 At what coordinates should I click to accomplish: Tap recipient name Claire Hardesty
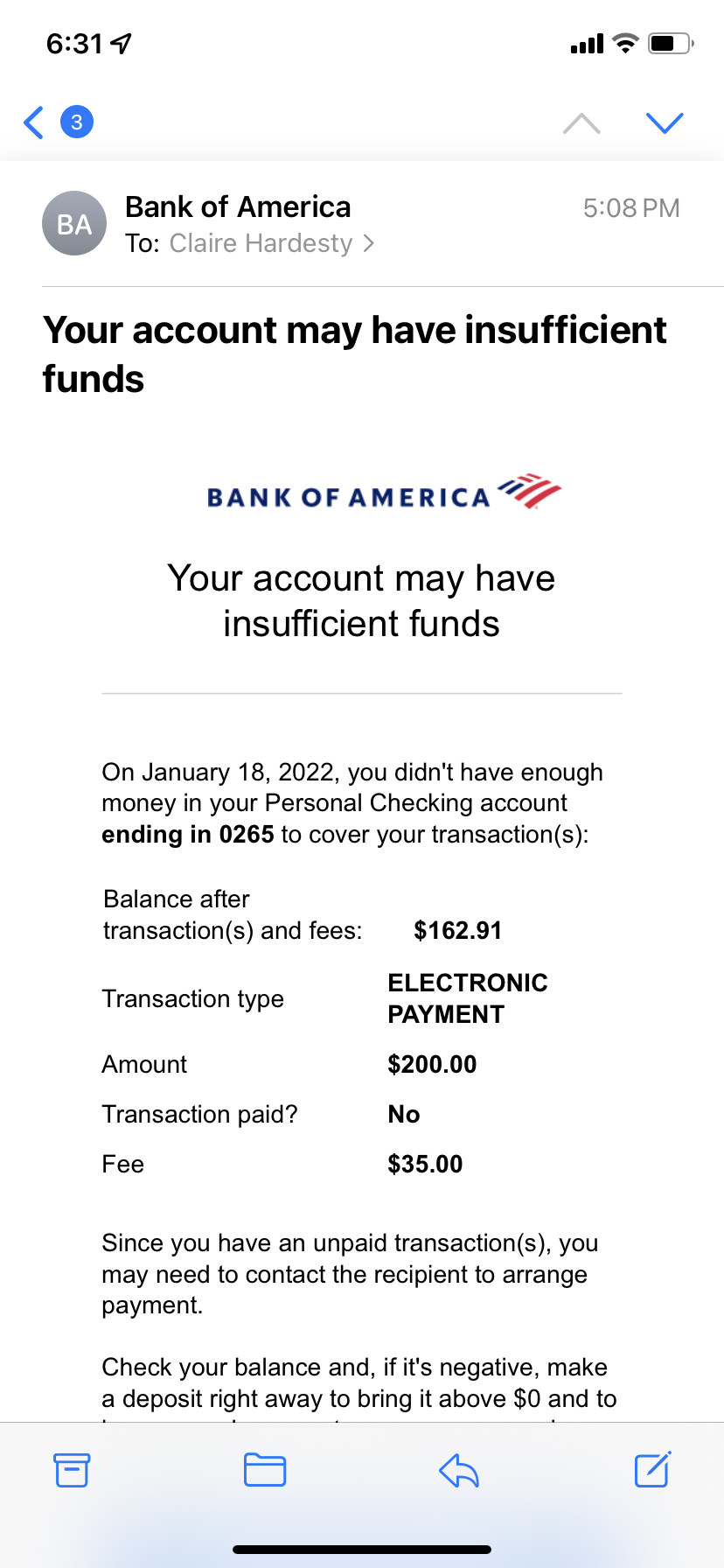pyautogui.click(x=261, y=243)
